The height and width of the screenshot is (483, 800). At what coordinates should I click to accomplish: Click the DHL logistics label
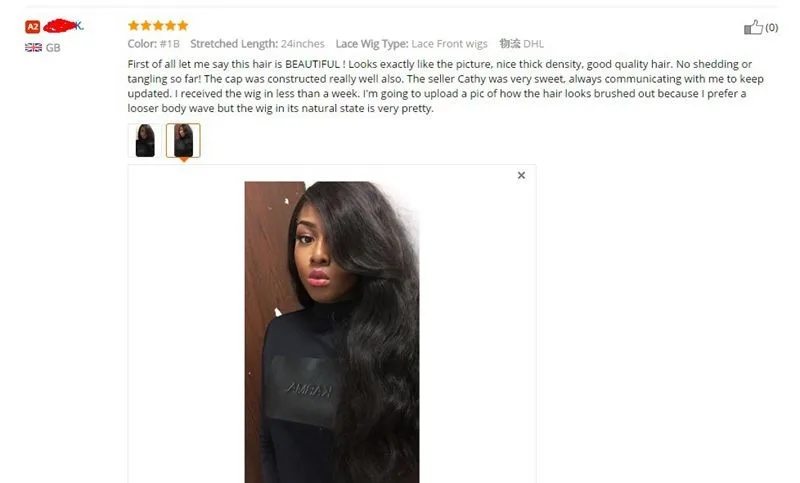[521, 44]
